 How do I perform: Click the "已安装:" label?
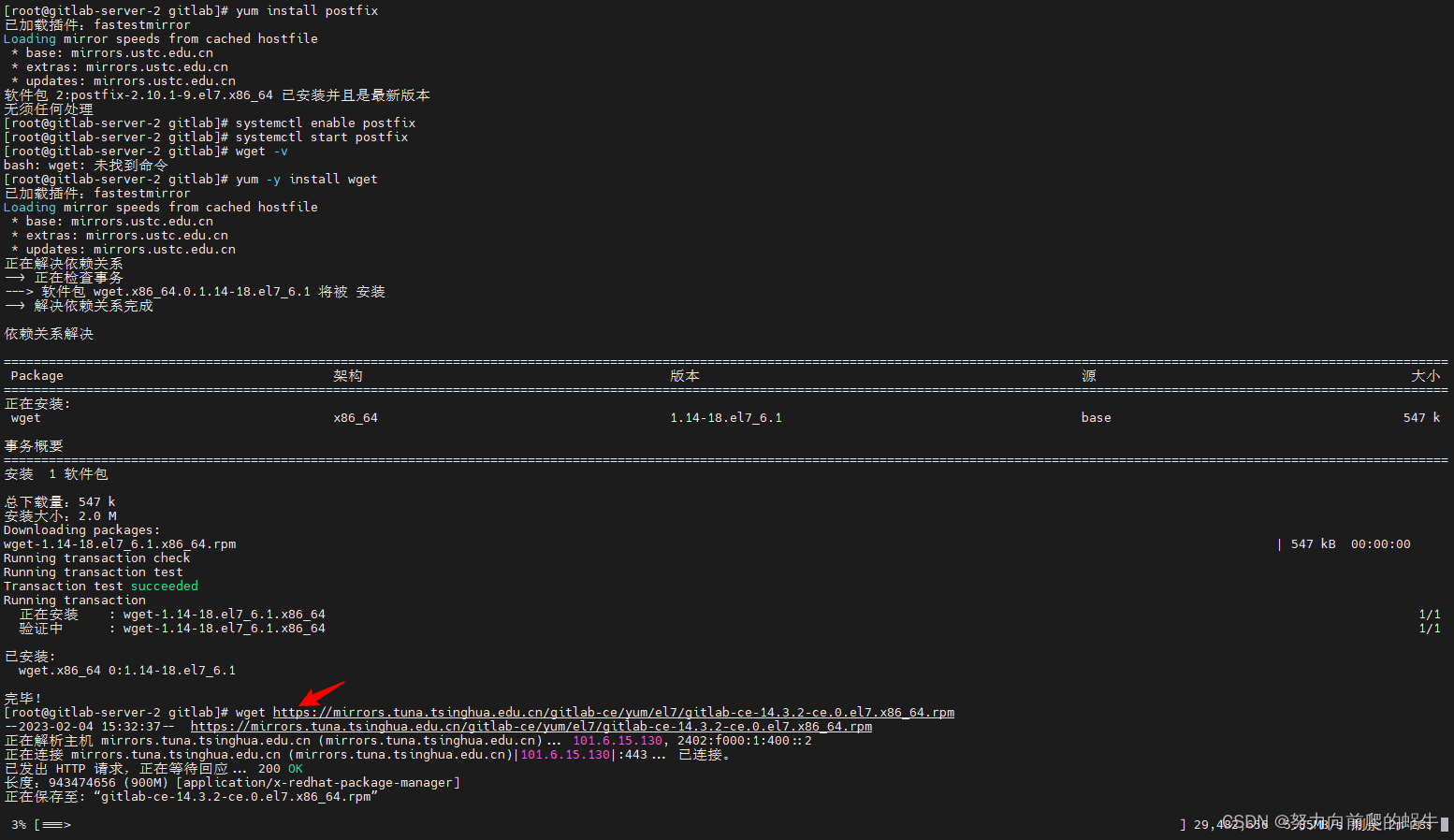point(30,657)
